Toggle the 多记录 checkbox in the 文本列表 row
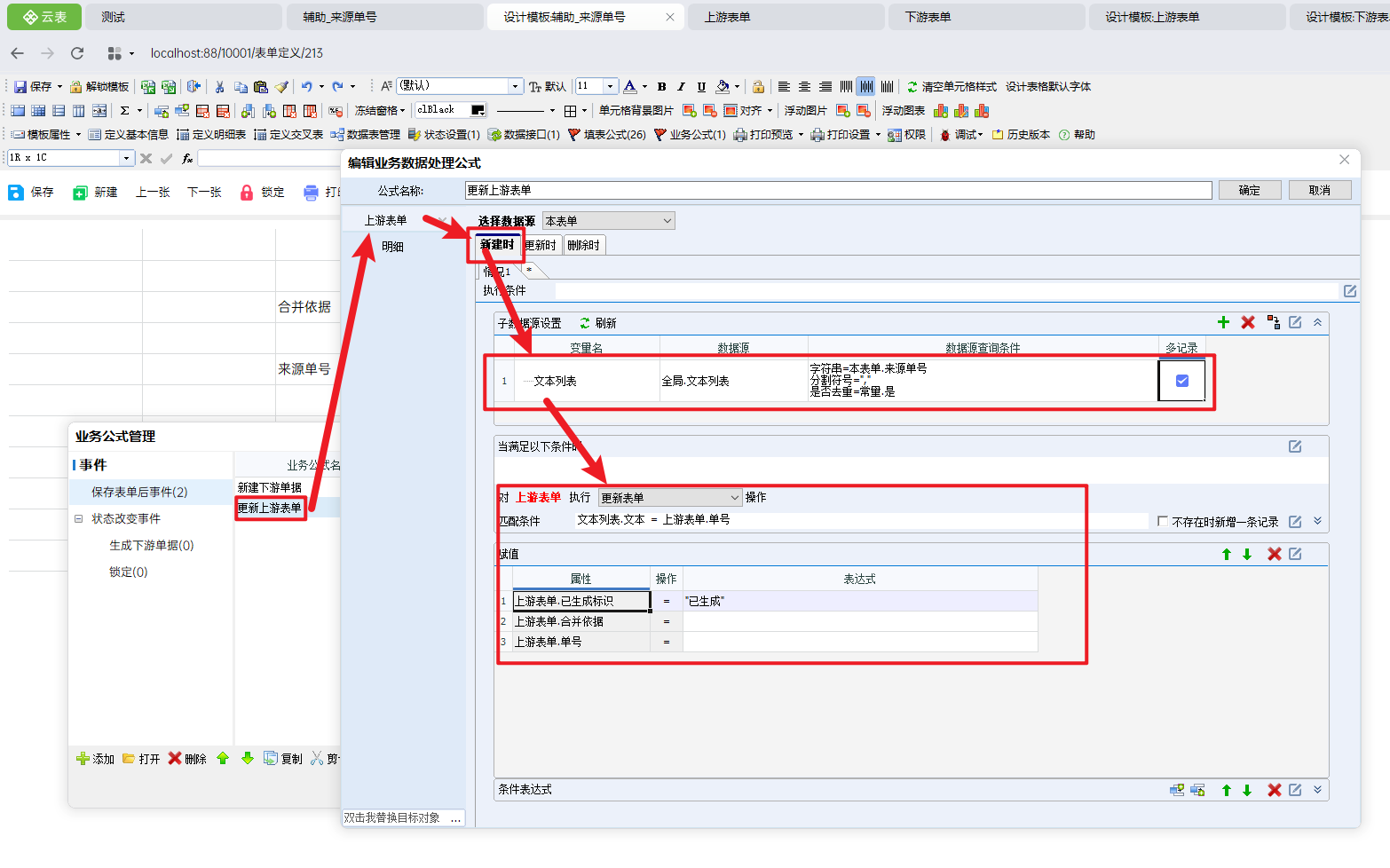The width and height of the screenshot is (1390, 868). pos(1181,381)
